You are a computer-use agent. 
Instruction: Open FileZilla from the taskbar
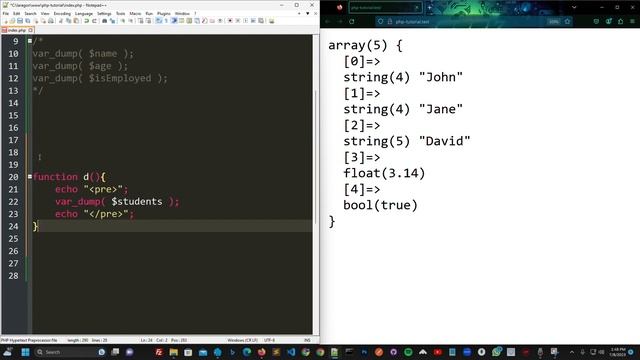pos(159,352)
